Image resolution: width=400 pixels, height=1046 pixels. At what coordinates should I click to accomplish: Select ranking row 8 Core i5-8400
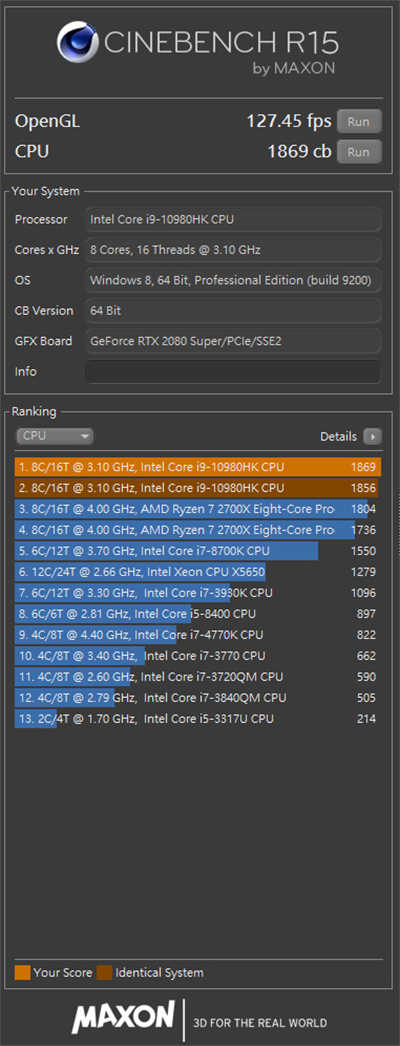198,614
